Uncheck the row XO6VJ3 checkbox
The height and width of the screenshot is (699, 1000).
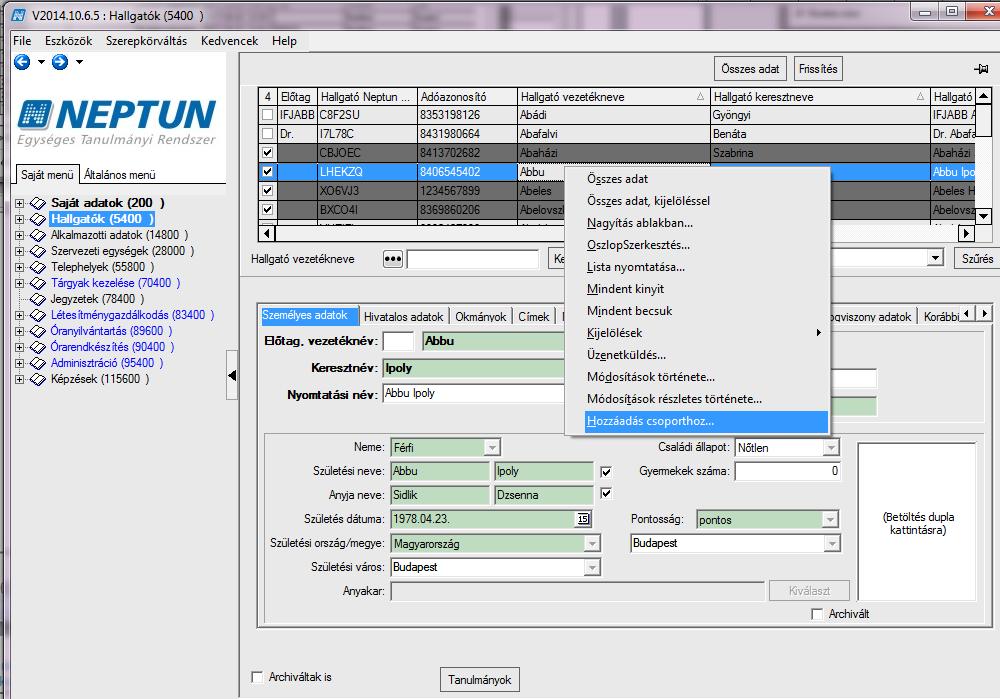268,191
